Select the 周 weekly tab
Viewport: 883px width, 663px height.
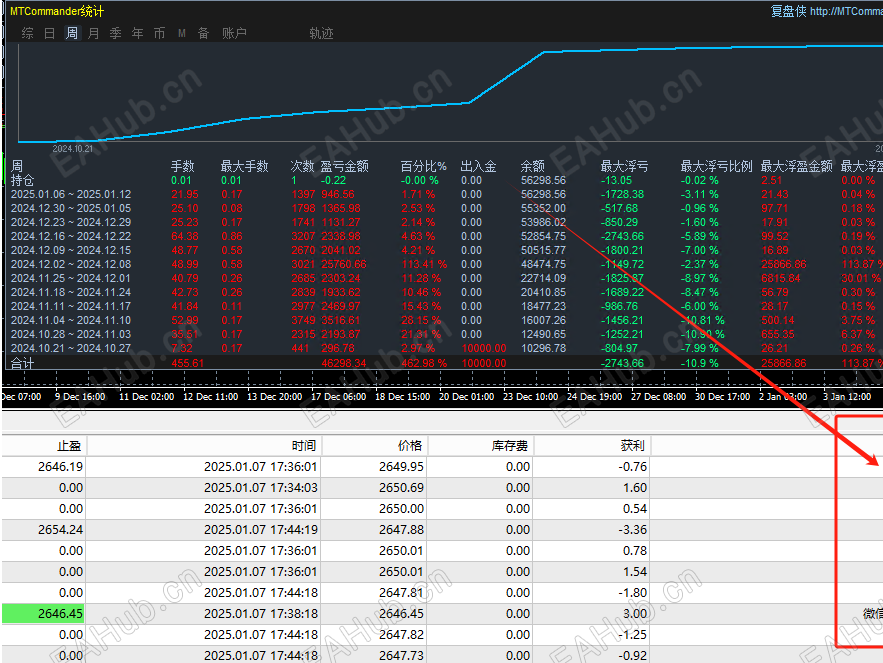click(x=72, y=33)
